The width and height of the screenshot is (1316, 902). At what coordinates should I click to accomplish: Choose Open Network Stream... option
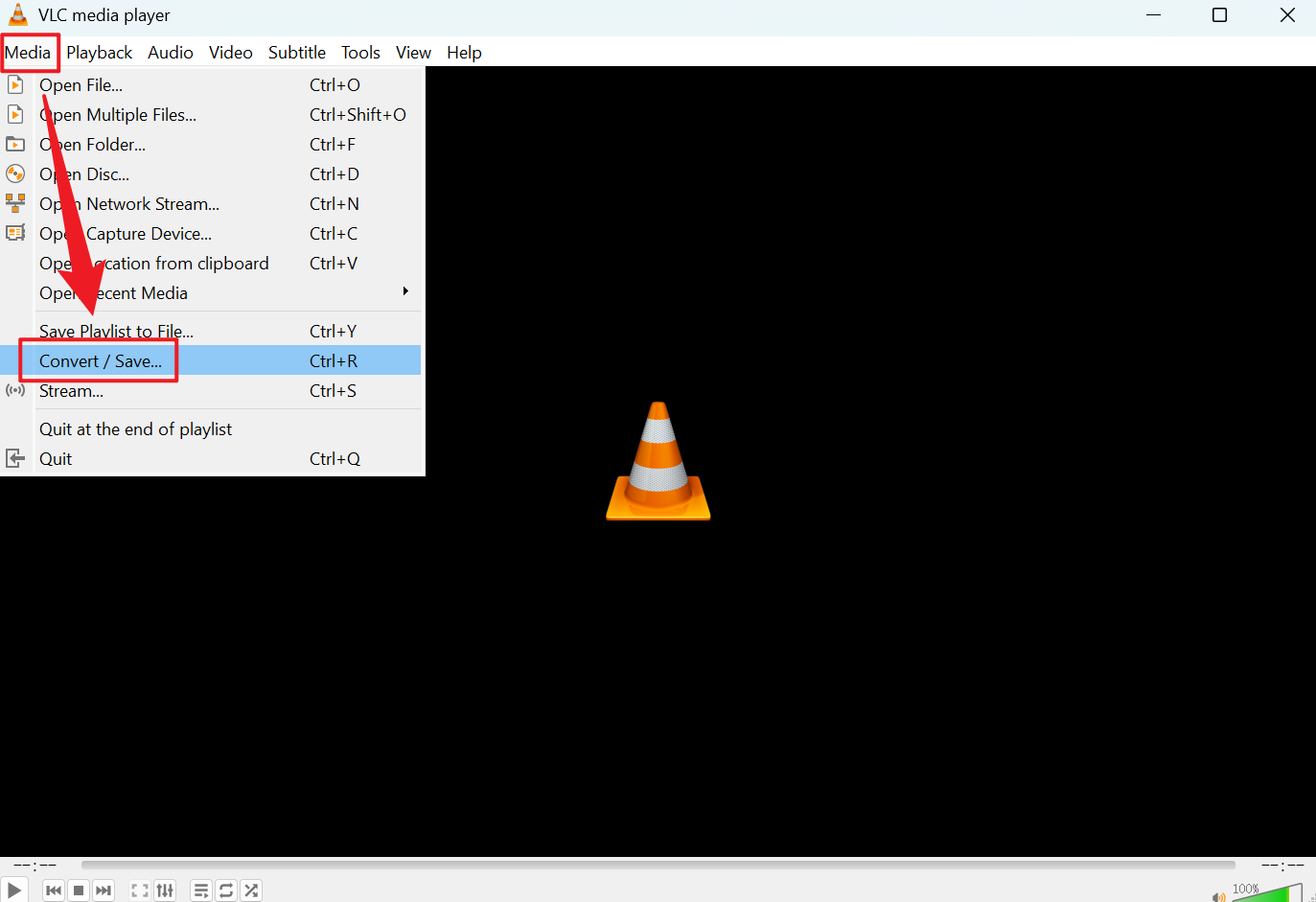(211, 204)
